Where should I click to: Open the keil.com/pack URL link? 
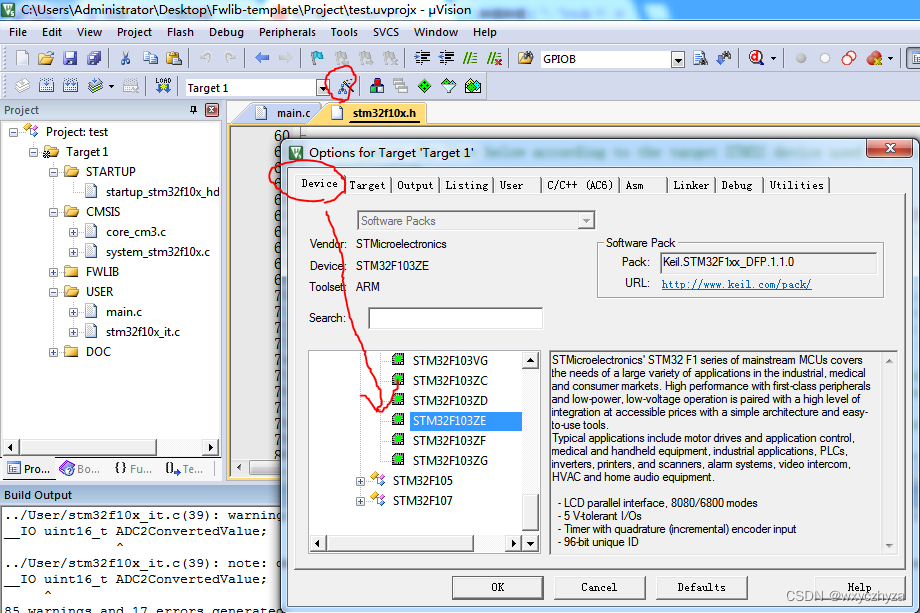pyautogui.click(x=736, y=285)
